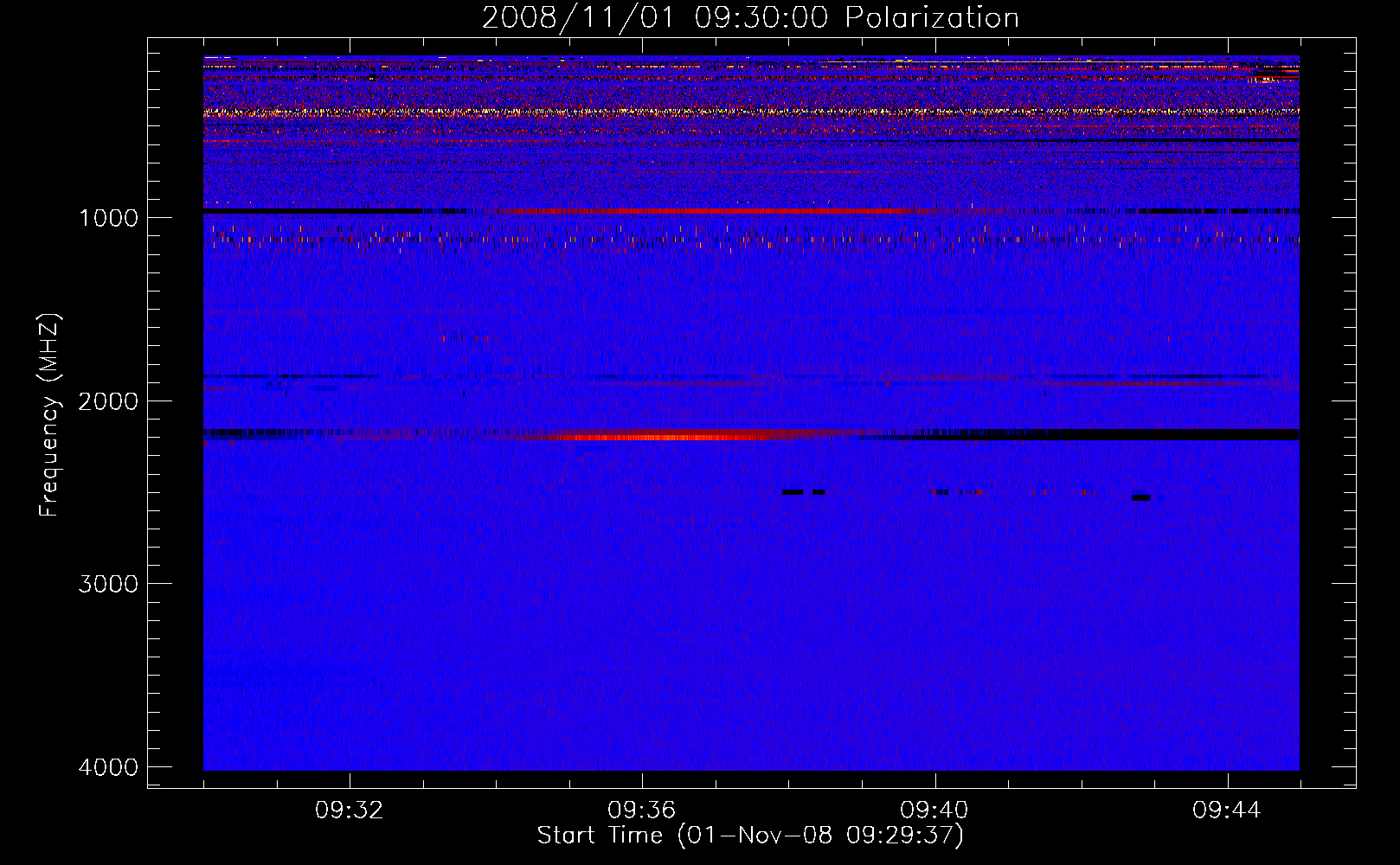Click the 09:36 time tick label
Viewport: 1400px width, 865px height.
tap(642, 811)
